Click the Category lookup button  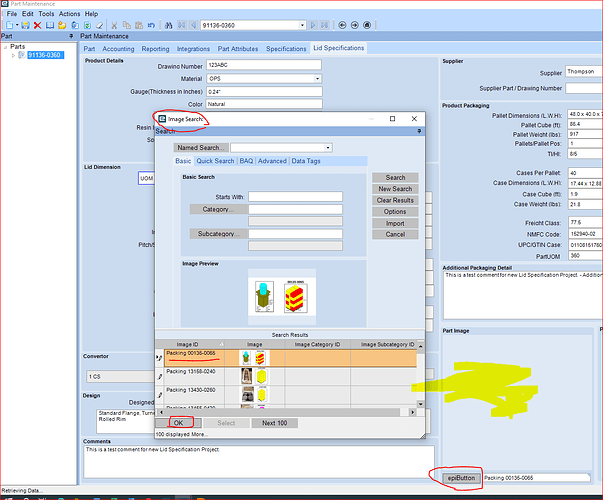pyautogui.click(x=218, y=209)
